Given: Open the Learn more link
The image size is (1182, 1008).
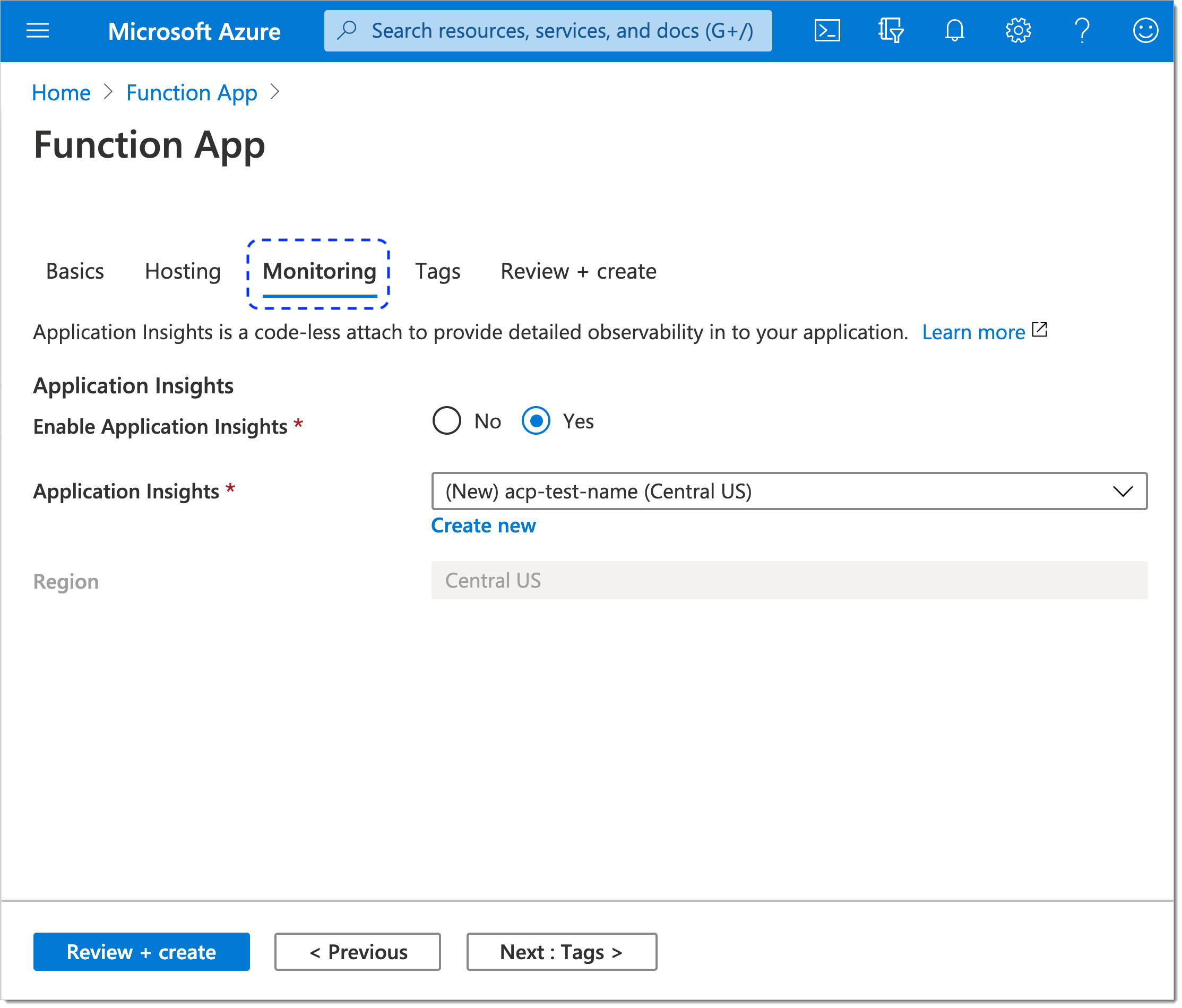Looking at the screenshot, I should pos(973,332).
